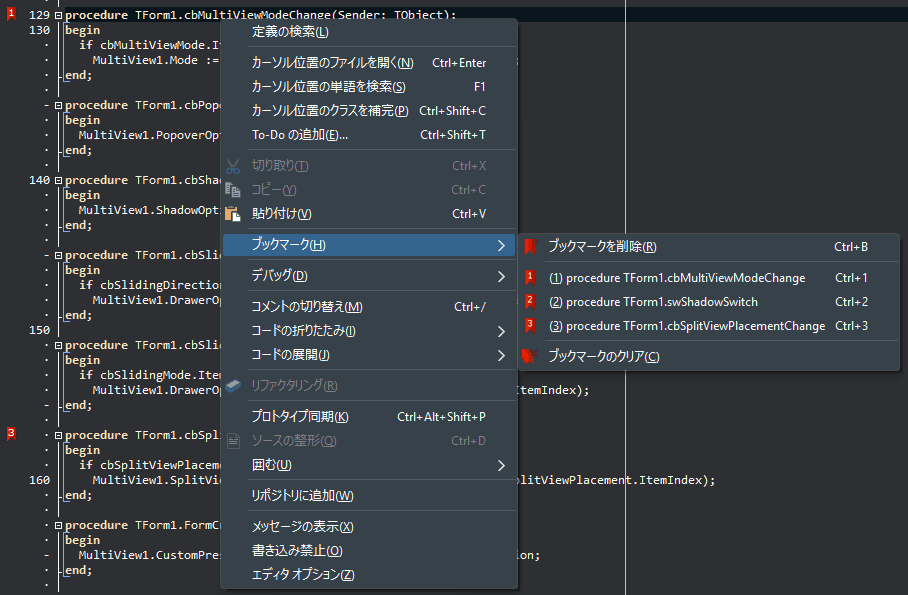
Task: Select コメントの切り替え menu item
Action: click(369, 307)
